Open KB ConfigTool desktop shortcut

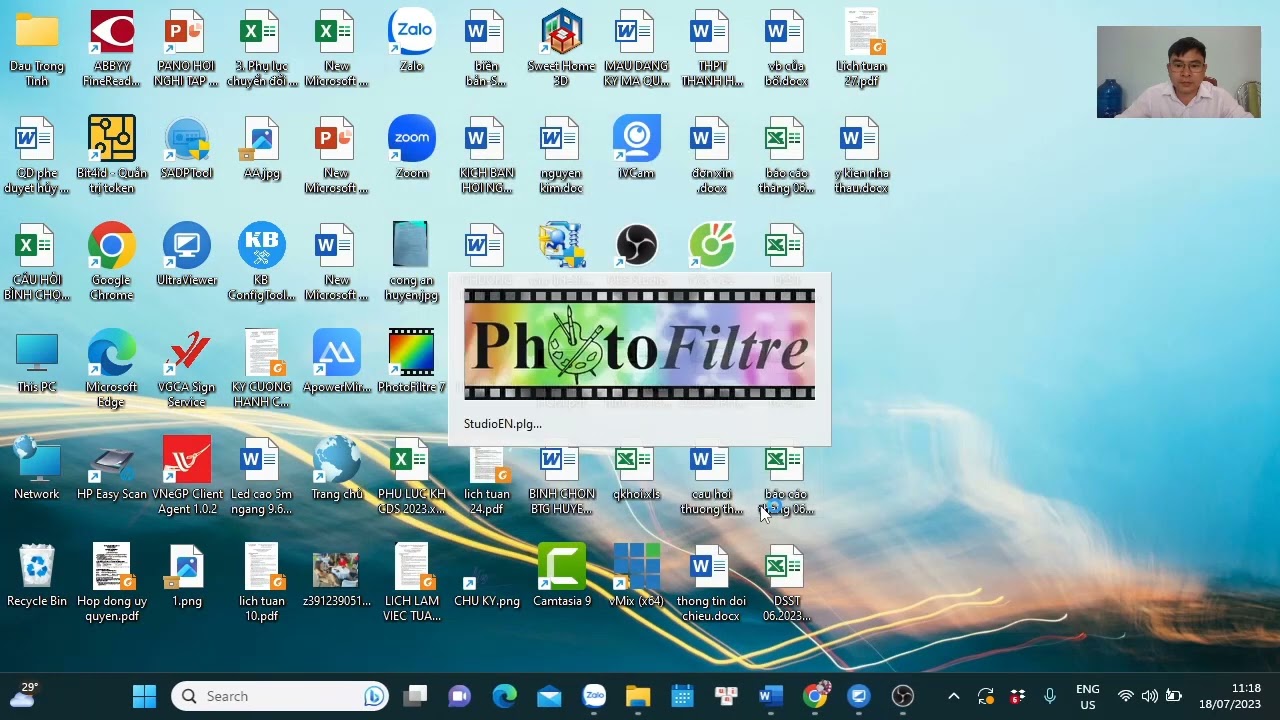point(261,262)
